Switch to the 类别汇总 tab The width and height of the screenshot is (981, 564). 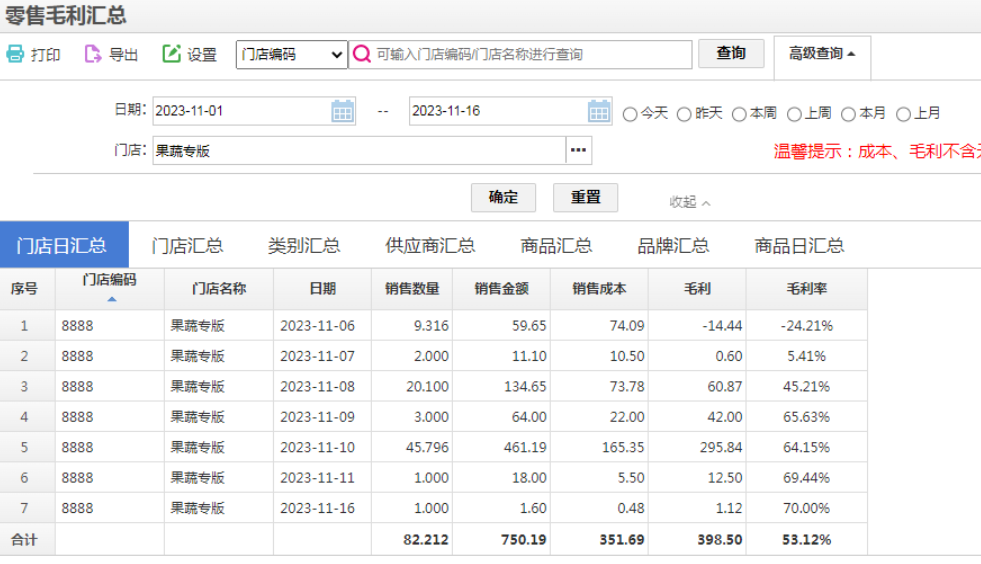pyautogui.click(x=304, y=245)
